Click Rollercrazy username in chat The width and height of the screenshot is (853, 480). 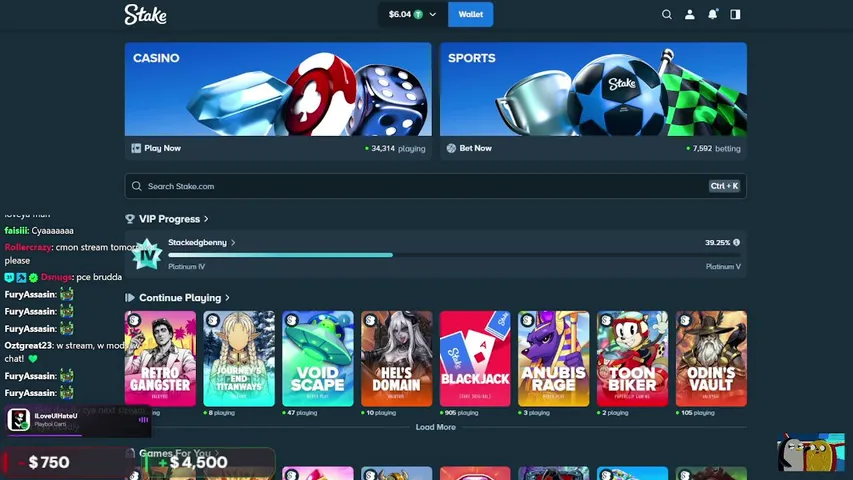click(x=28, y=247)
